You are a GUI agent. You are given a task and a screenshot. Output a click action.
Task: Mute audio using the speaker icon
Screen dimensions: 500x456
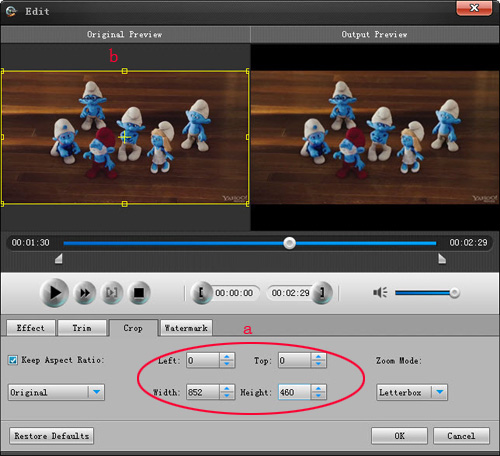(380, 293)
